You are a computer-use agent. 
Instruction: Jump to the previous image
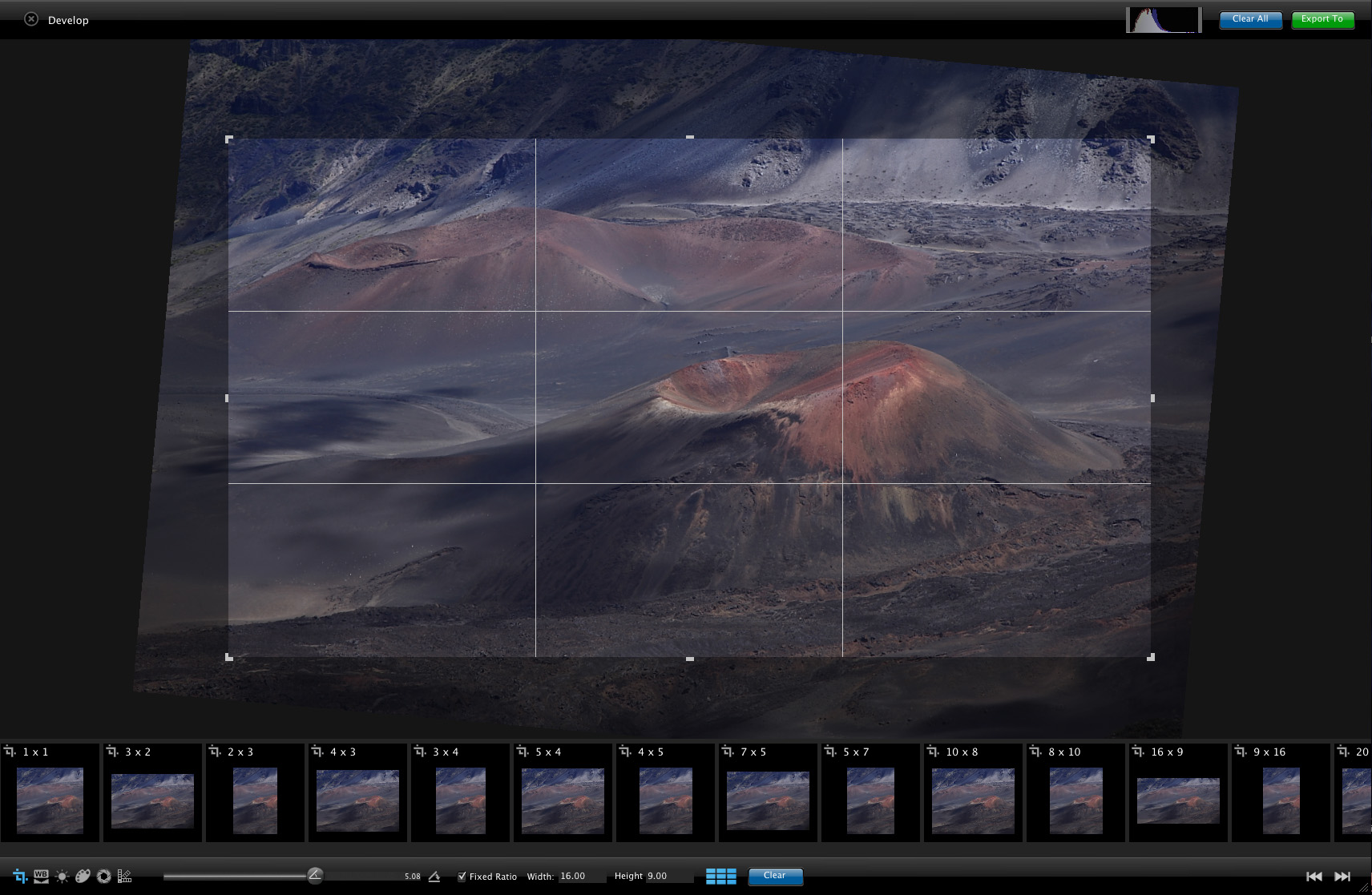(1314, 877)
